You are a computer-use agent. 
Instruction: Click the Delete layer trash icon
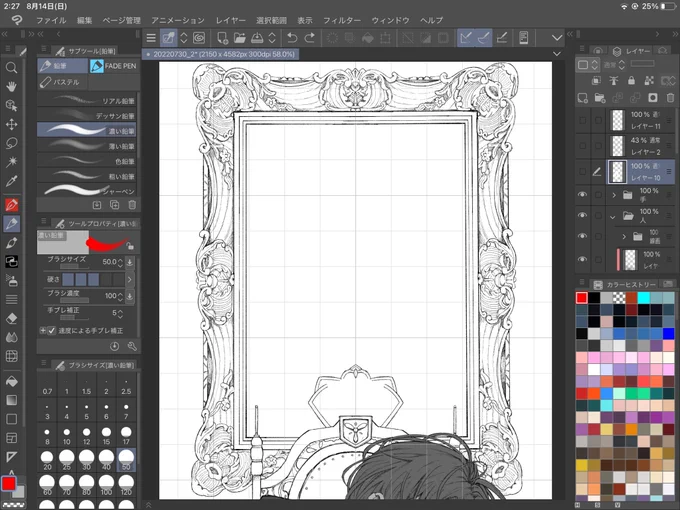pos(670,98)
